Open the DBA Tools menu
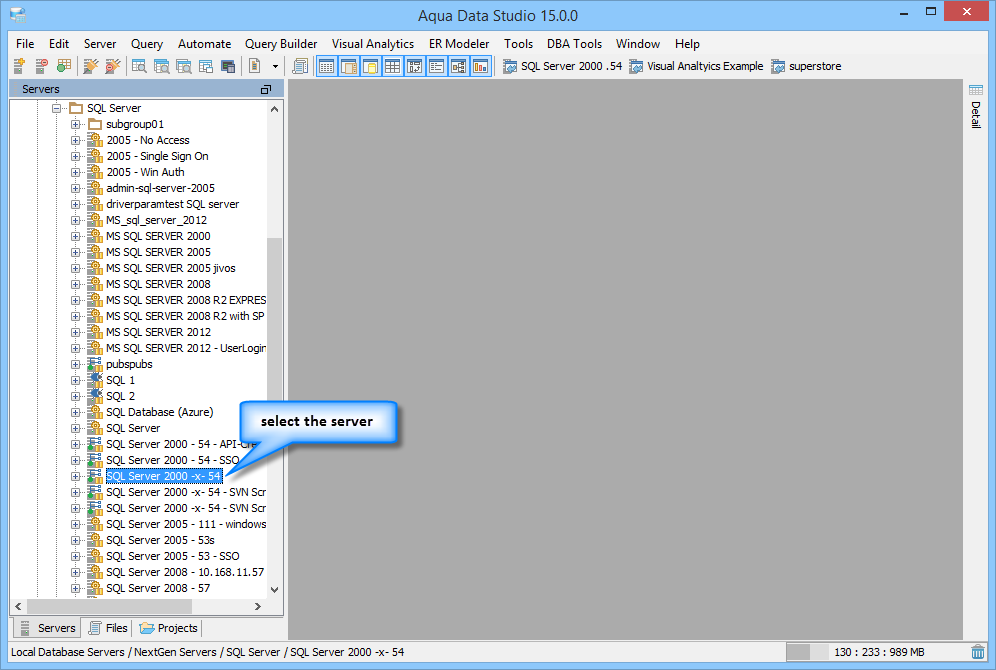The image size is (996, 670). (x=574, y=44)
